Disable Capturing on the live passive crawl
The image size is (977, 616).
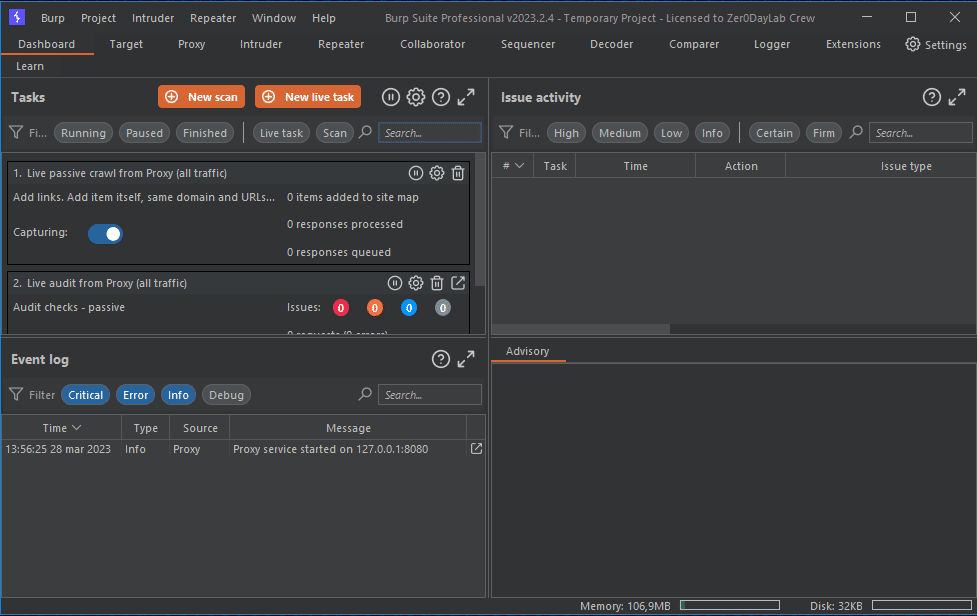click(x=105, y=233)
